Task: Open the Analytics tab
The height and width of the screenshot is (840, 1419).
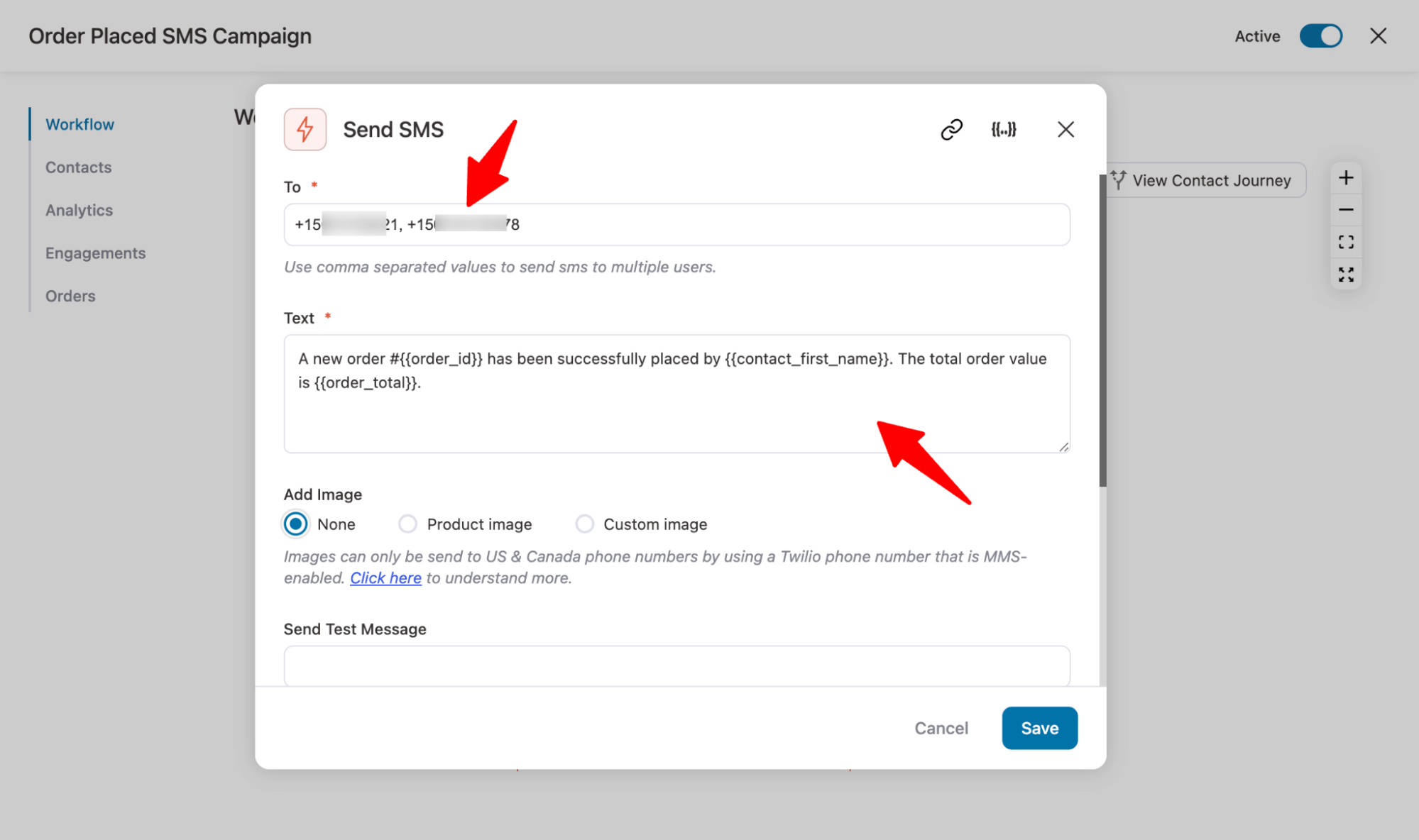Action: tap(79, 210)
